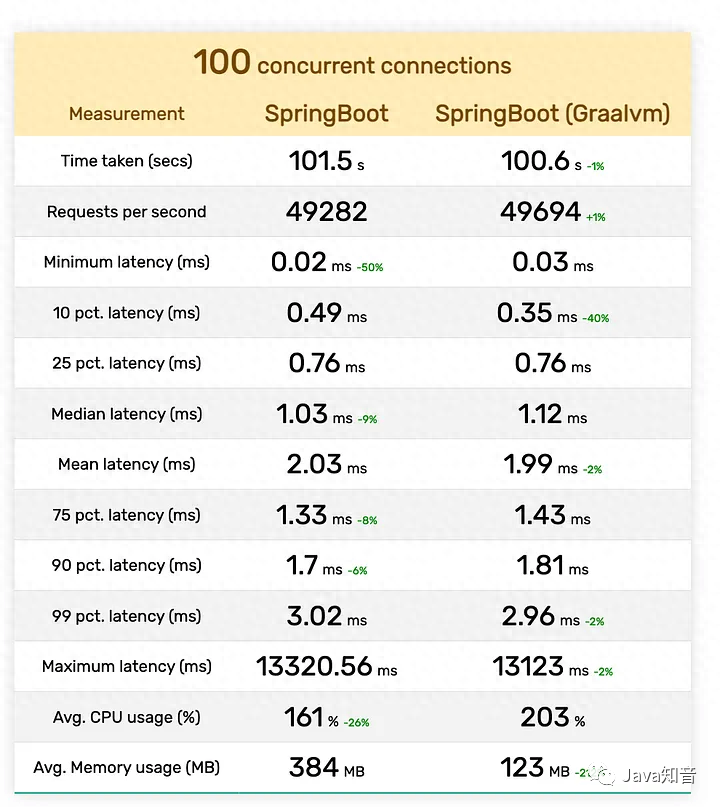Click the Minimum latency (ms) label
The height and width of the screenshot is (807, 720).
[127, 262]
